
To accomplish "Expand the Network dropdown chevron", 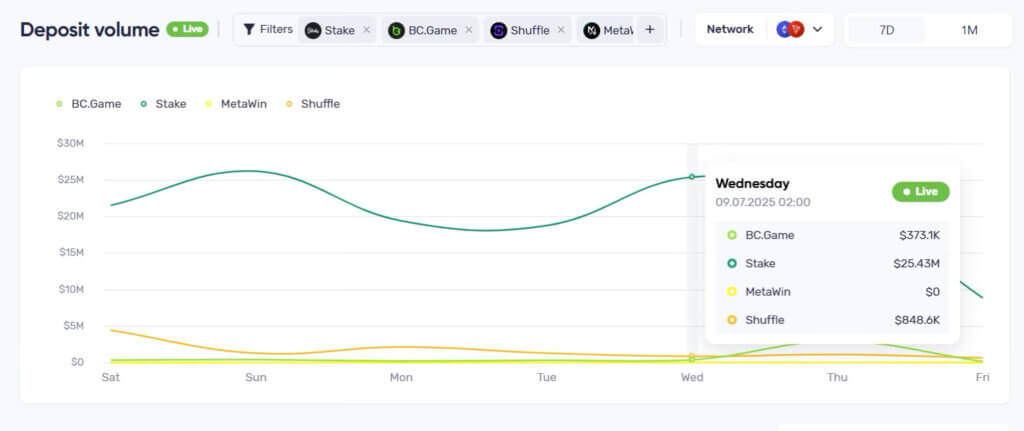I will point(817,30).
